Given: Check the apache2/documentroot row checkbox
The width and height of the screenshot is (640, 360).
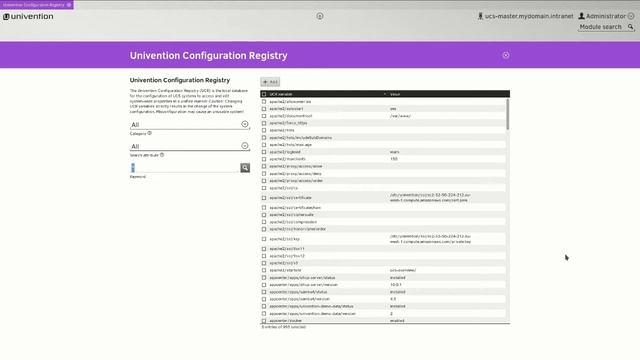Looking at the screenshot, I should pos(264,116).
